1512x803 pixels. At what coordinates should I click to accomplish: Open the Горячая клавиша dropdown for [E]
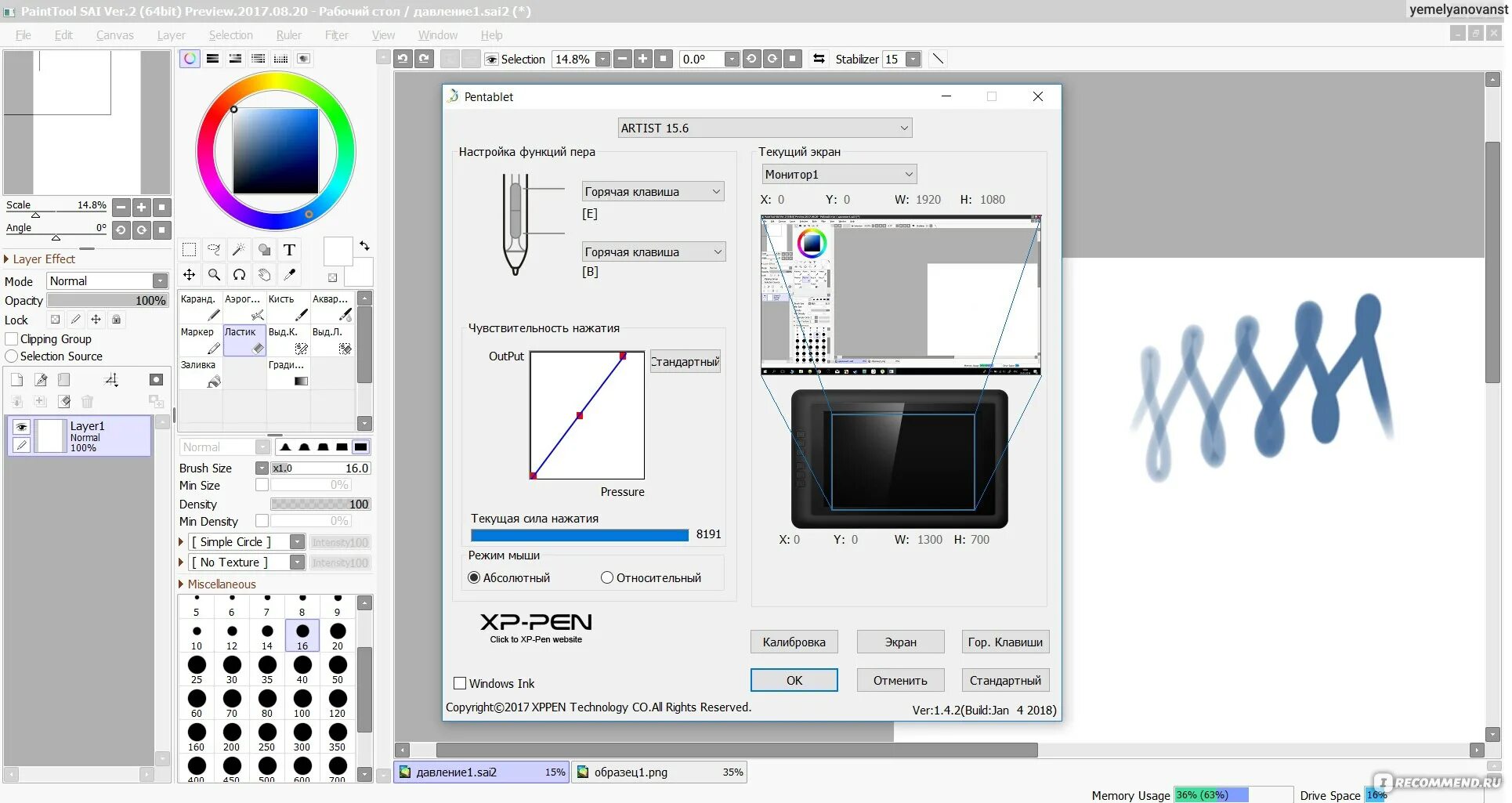pos(653,191)
